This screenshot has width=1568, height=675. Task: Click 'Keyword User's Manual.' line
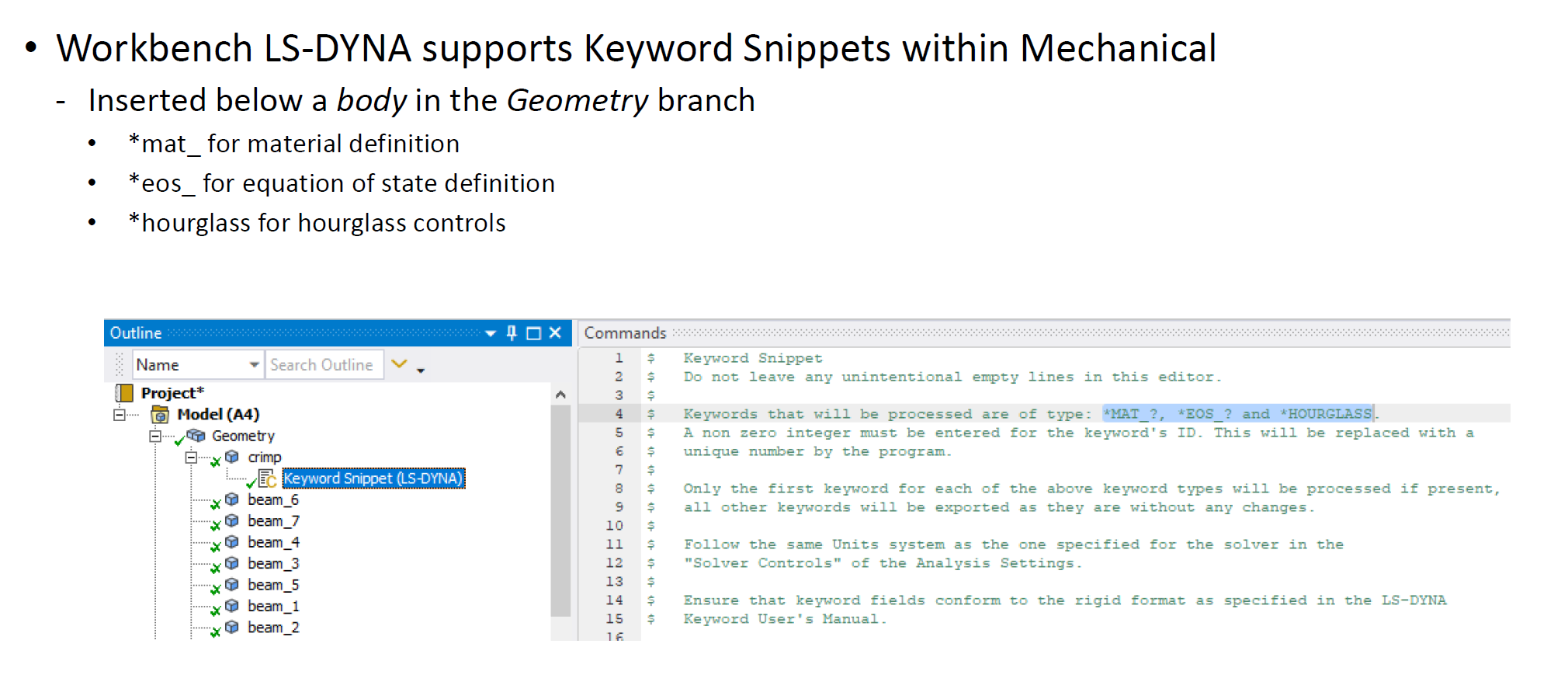[785, 619]
